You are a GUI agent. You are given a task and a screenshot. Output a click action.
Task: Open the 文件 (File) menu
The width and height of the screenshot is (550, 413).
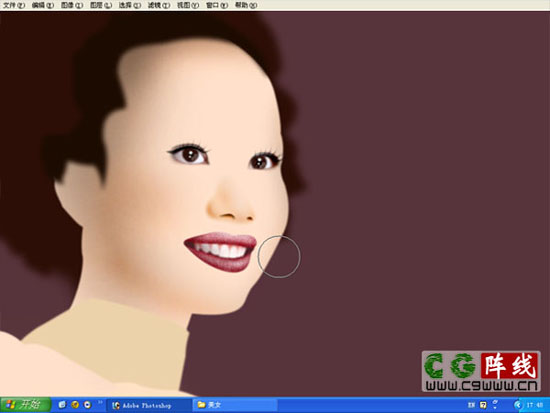[x=14, y=5]
